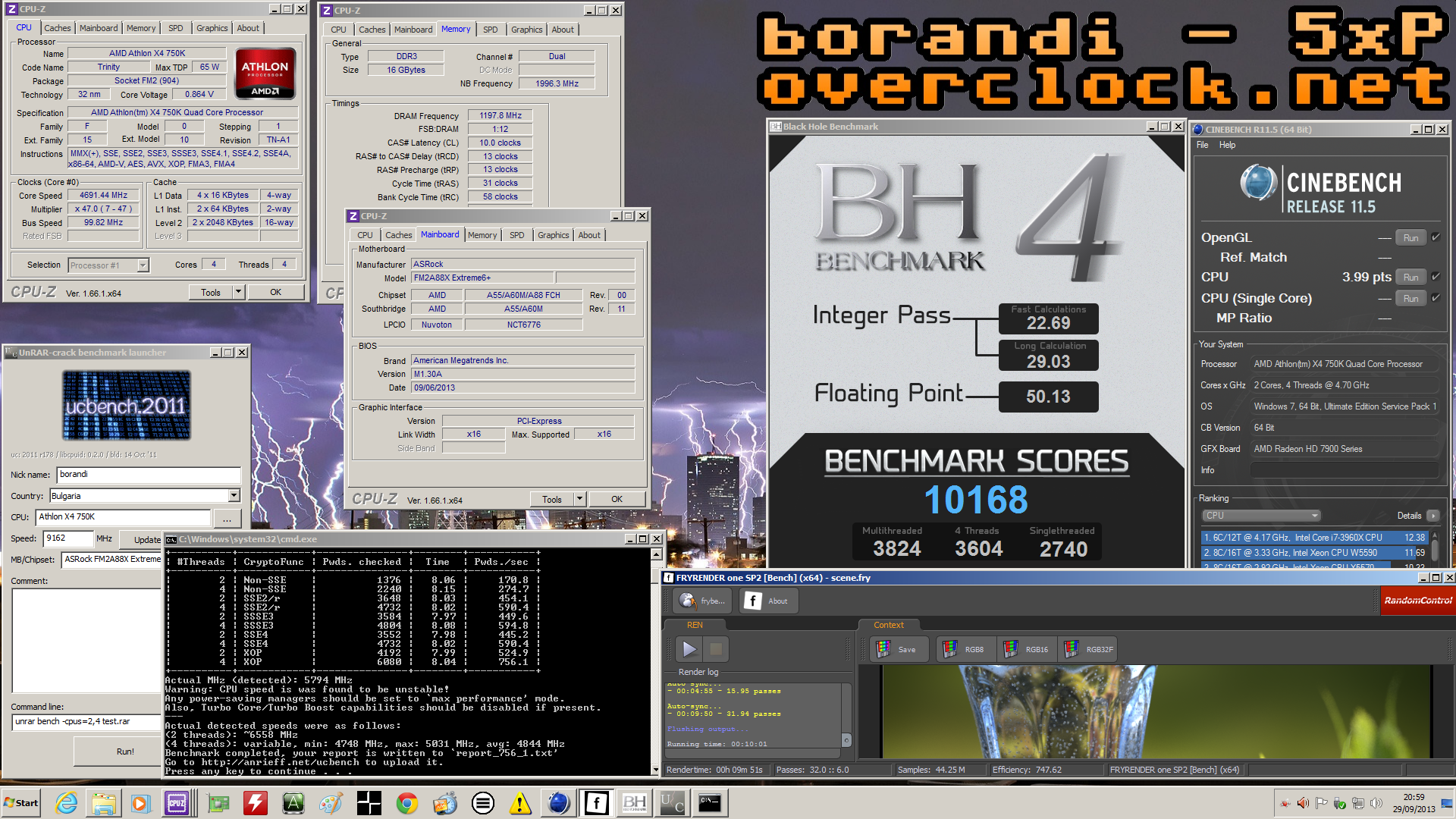
Task: Click cmd.exe vertical scrollbar down arrow
Action: point(656,770)
